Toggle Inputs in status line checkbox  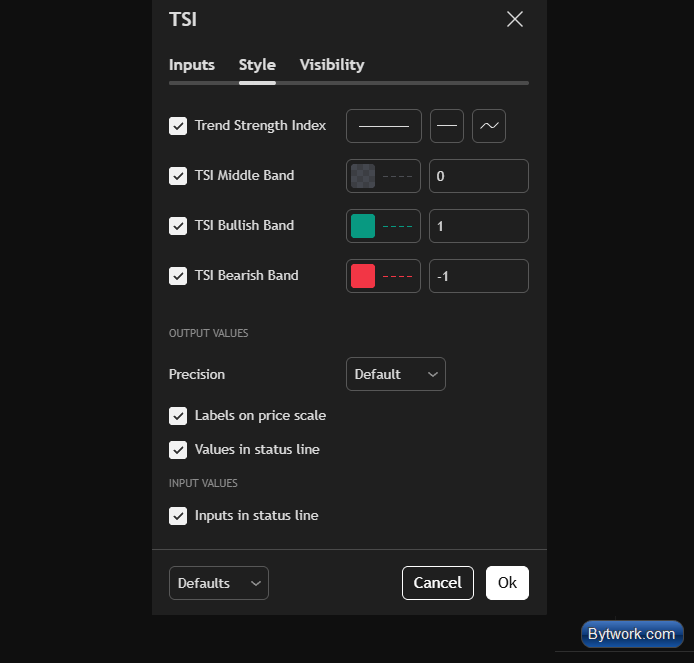point(178,516)
